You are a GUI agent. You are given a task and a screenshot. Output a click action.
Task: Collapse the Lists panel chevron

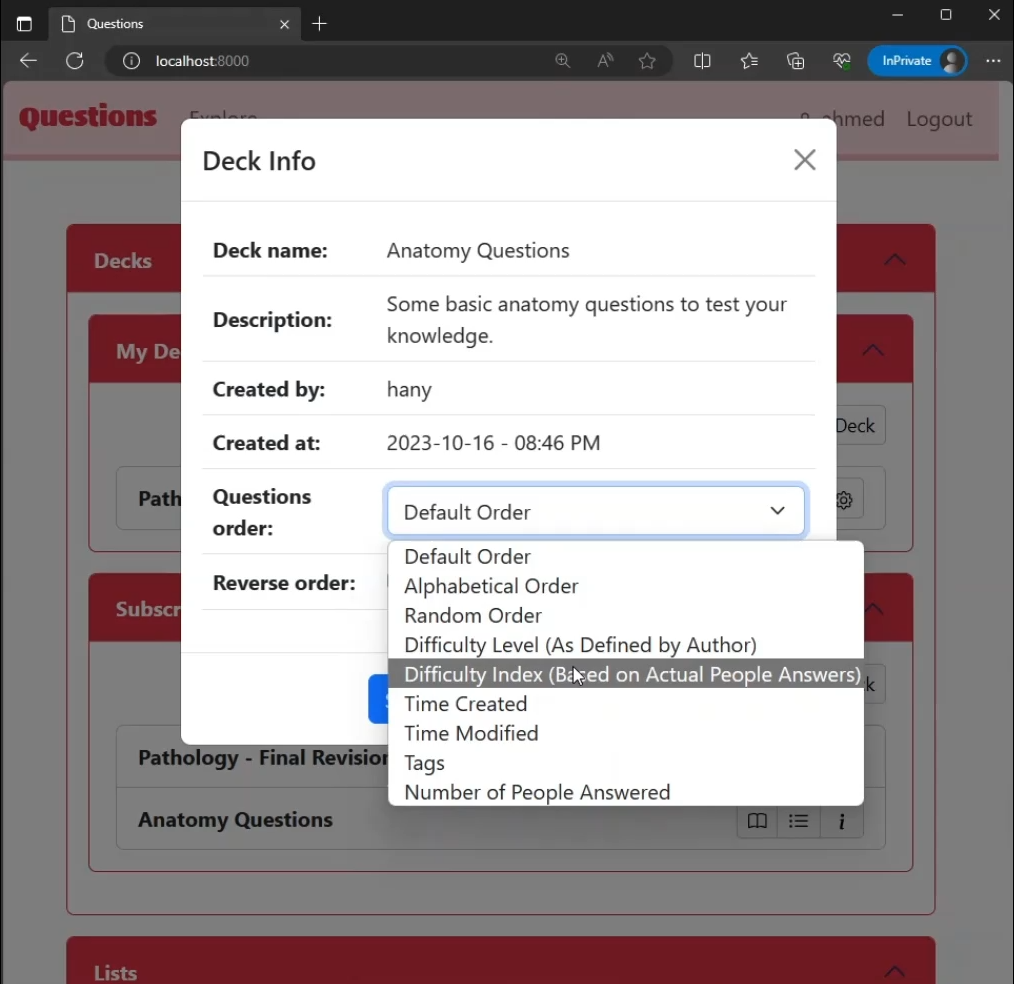coord(894,971)
